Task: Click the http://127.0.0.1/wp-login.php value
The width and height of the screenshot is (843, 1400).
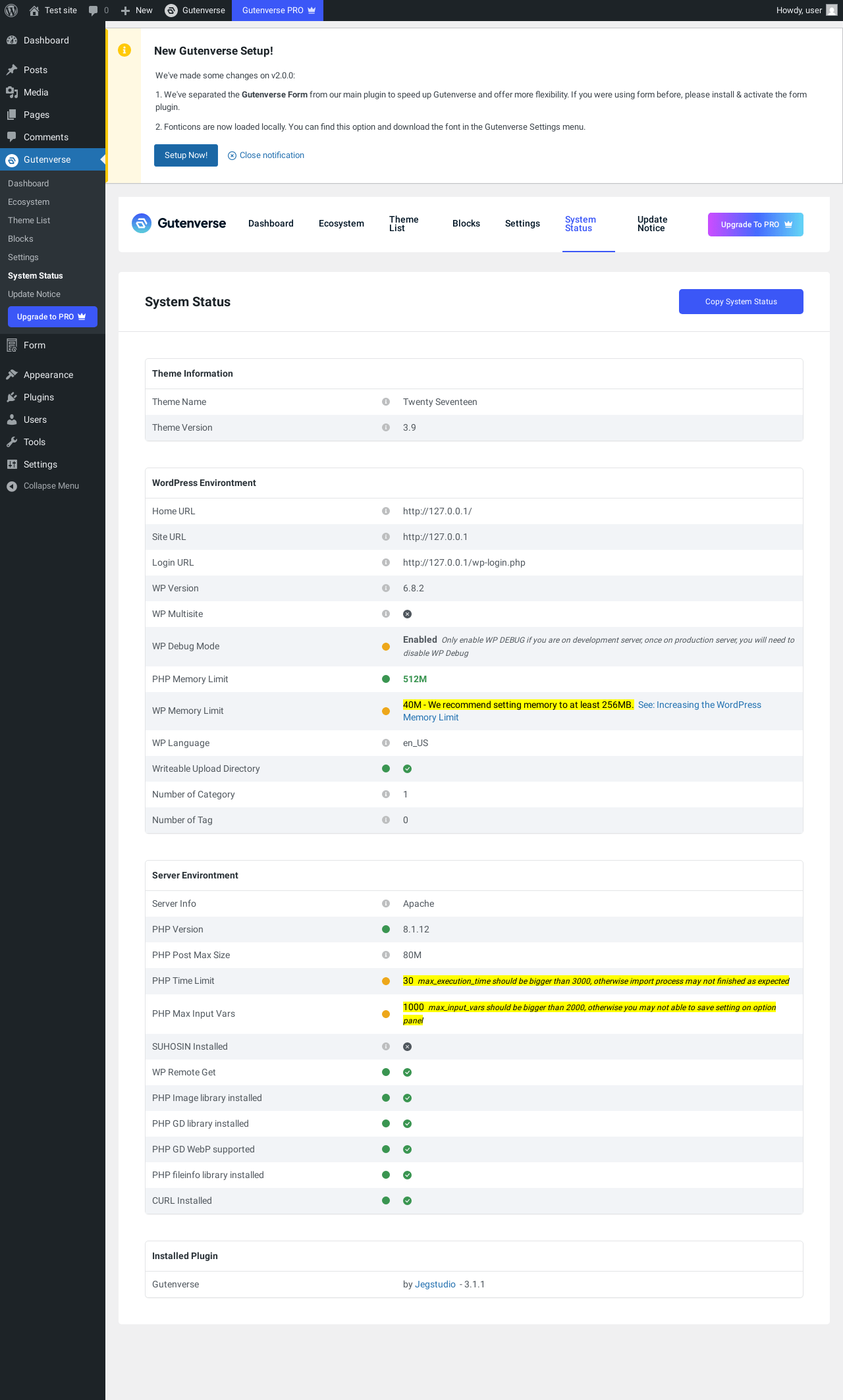Action: click(464, 562)
